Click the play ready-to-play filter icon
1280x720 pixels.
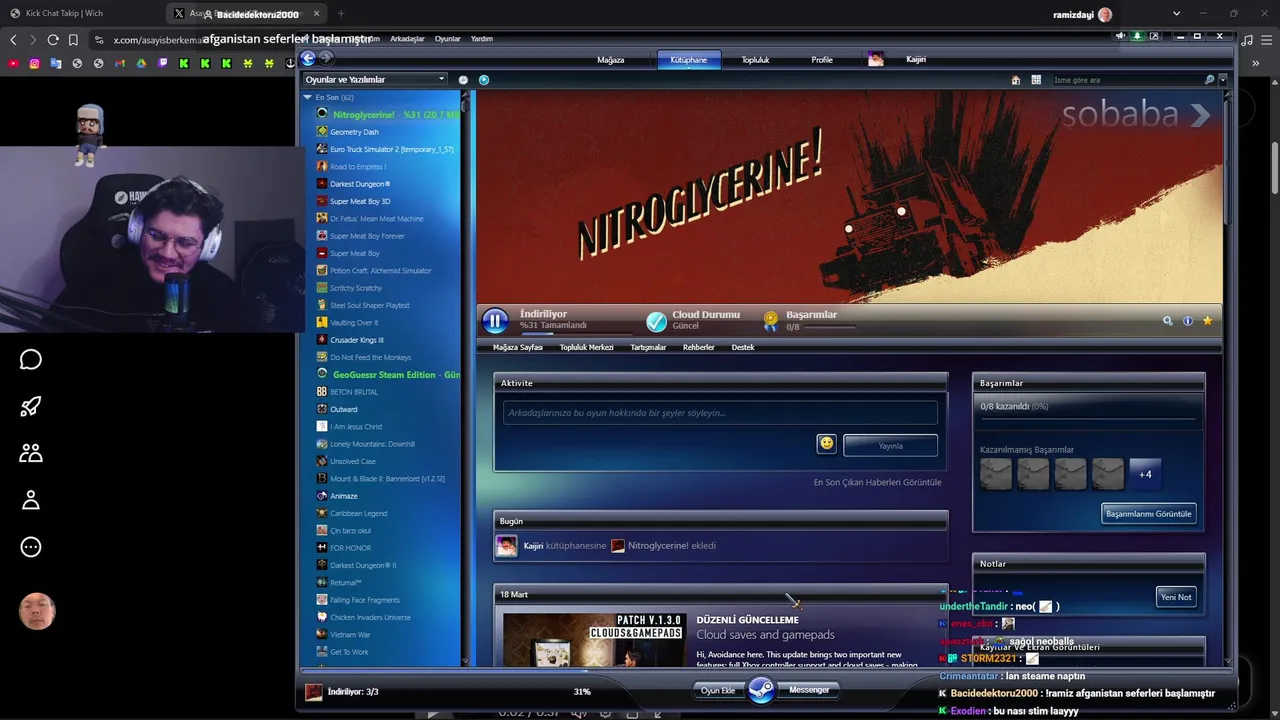coord(484,80)
